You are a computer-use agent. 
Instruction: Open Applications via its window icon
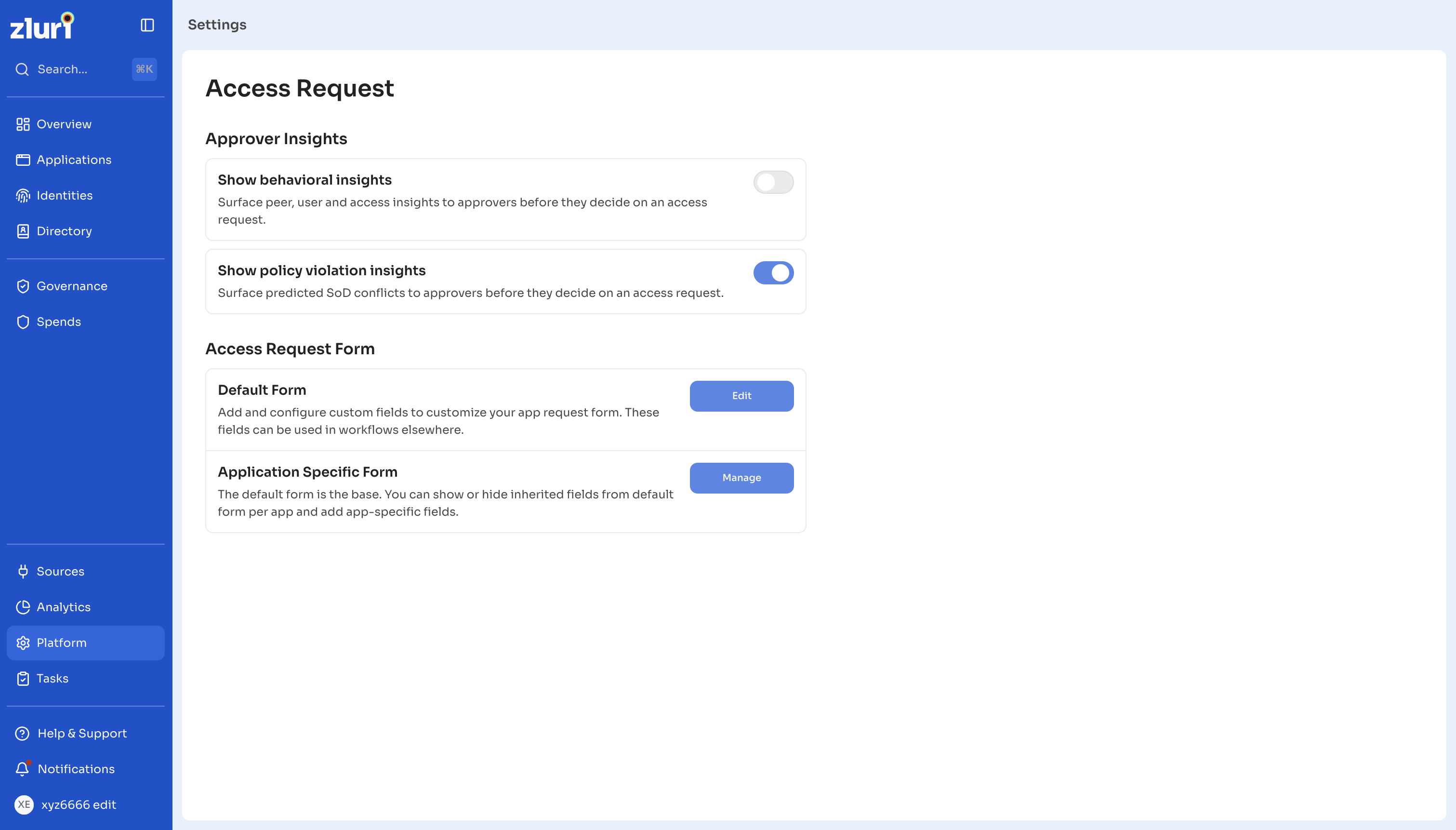coord(23,160)
